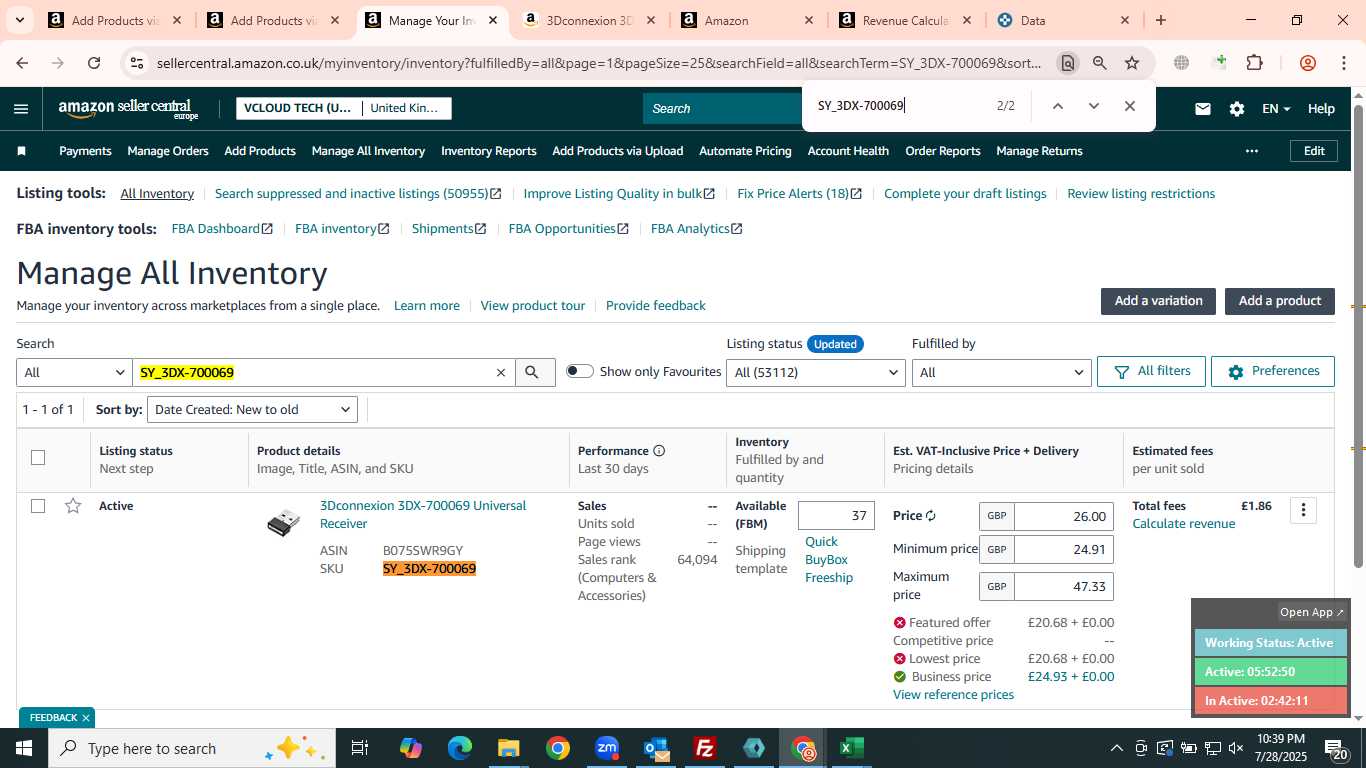Viewport: 1366px width, 768px height.
Task: Open the All filters button
Action: (x=1151, y=371)
